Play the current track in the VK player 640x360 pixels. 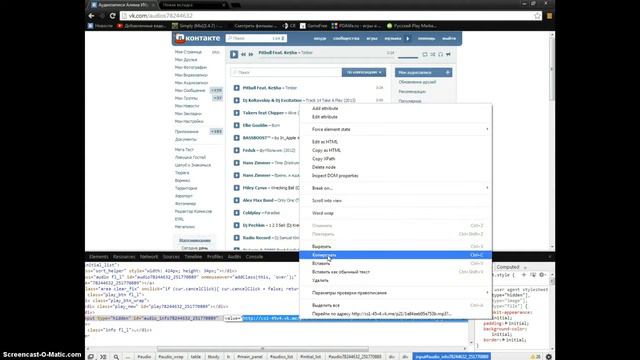[234, 54]
